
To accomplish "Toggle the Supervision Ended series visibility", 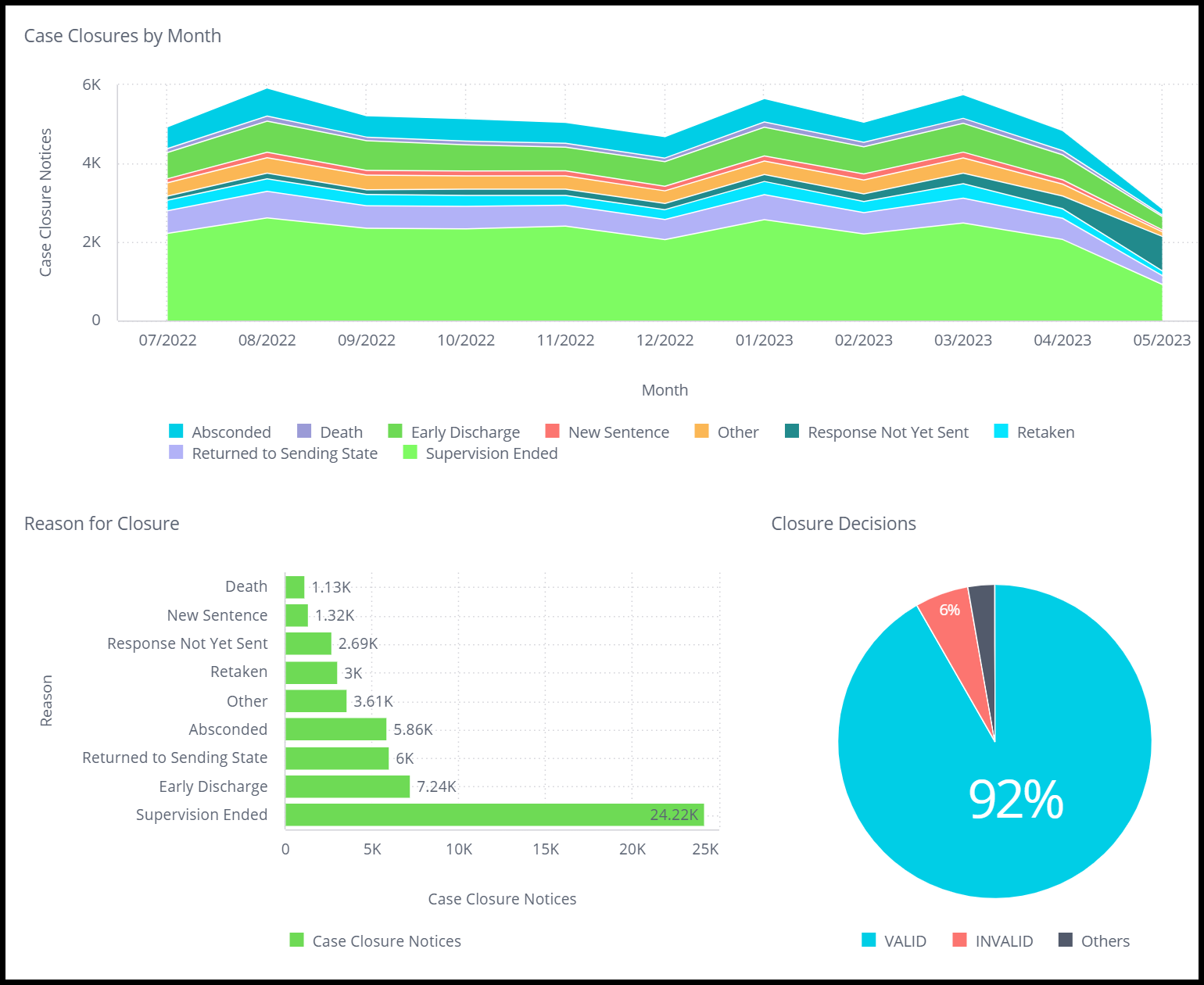I will [410, 453].
